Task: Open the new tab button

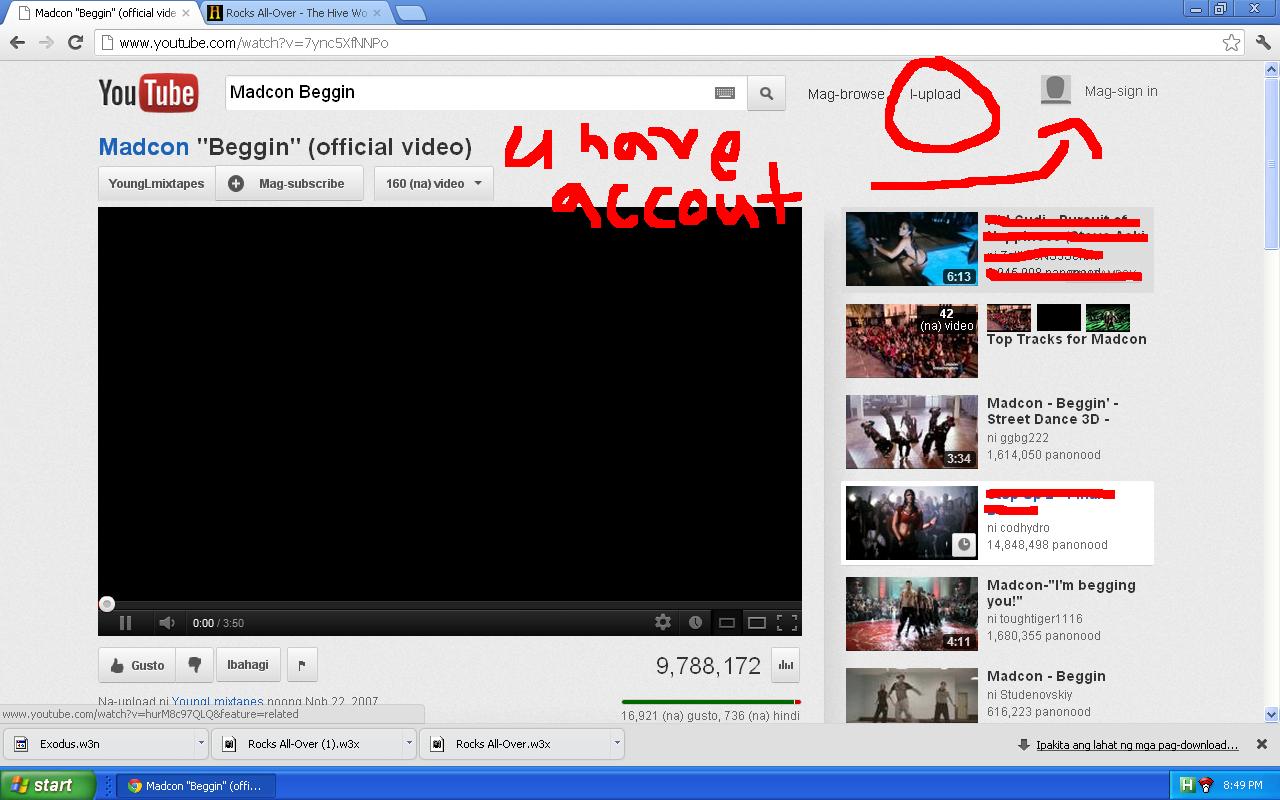Action: pyautogui.click(x=410, y=13)
